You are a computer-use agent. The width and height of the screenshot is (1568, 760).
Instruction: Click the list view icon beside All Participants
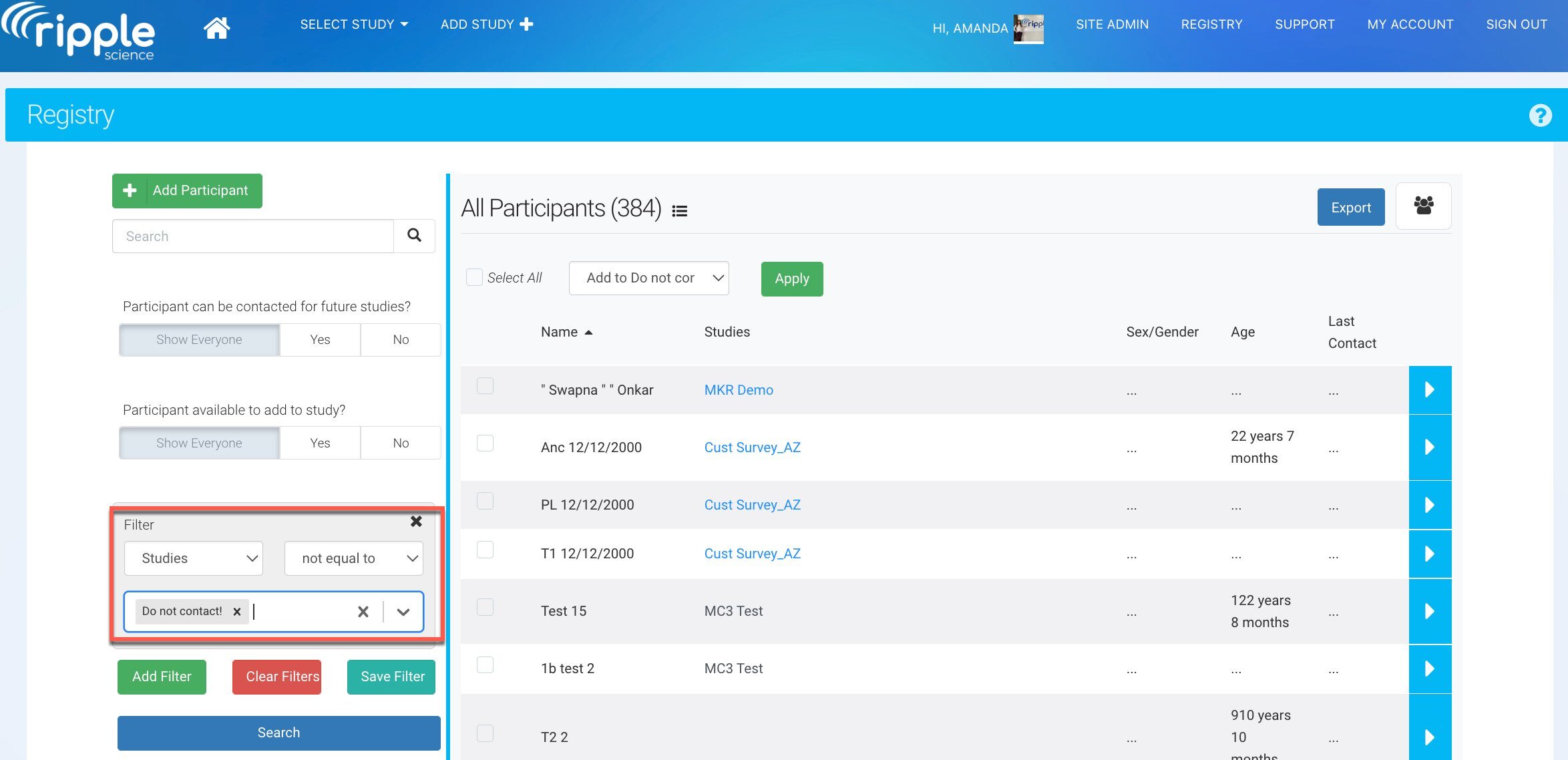[x=679, y=211]
